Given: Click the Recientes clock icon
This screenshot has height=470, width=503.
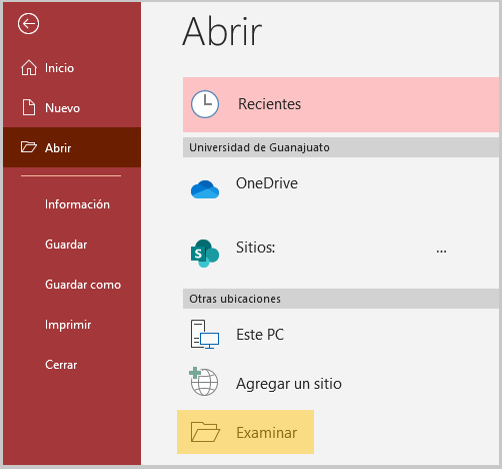Looking at the screenshot, I should tap(205, 104).
